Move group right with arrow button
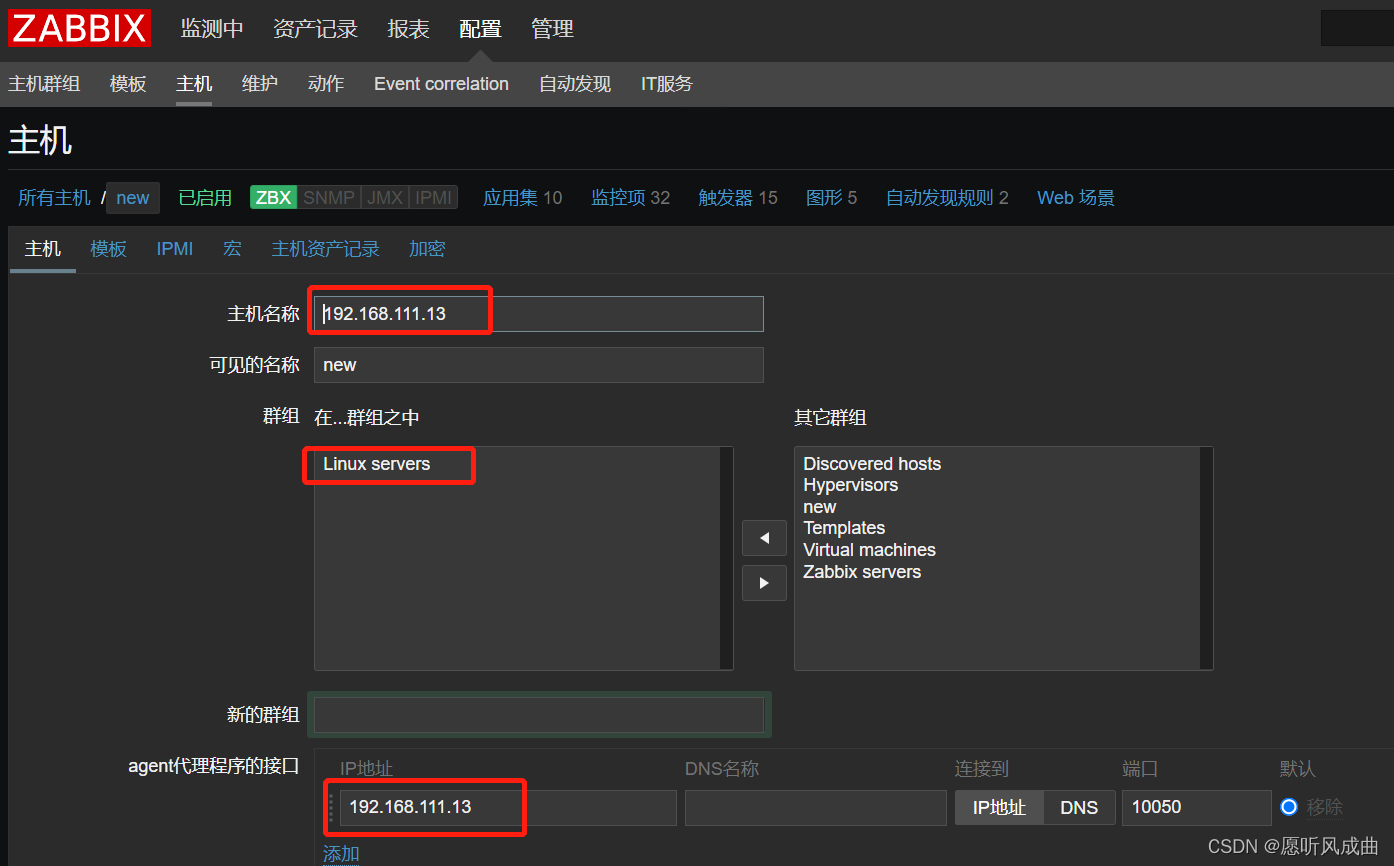This screenshot has height=866, width=1394. pyautogui.click(x=764, y=583)
